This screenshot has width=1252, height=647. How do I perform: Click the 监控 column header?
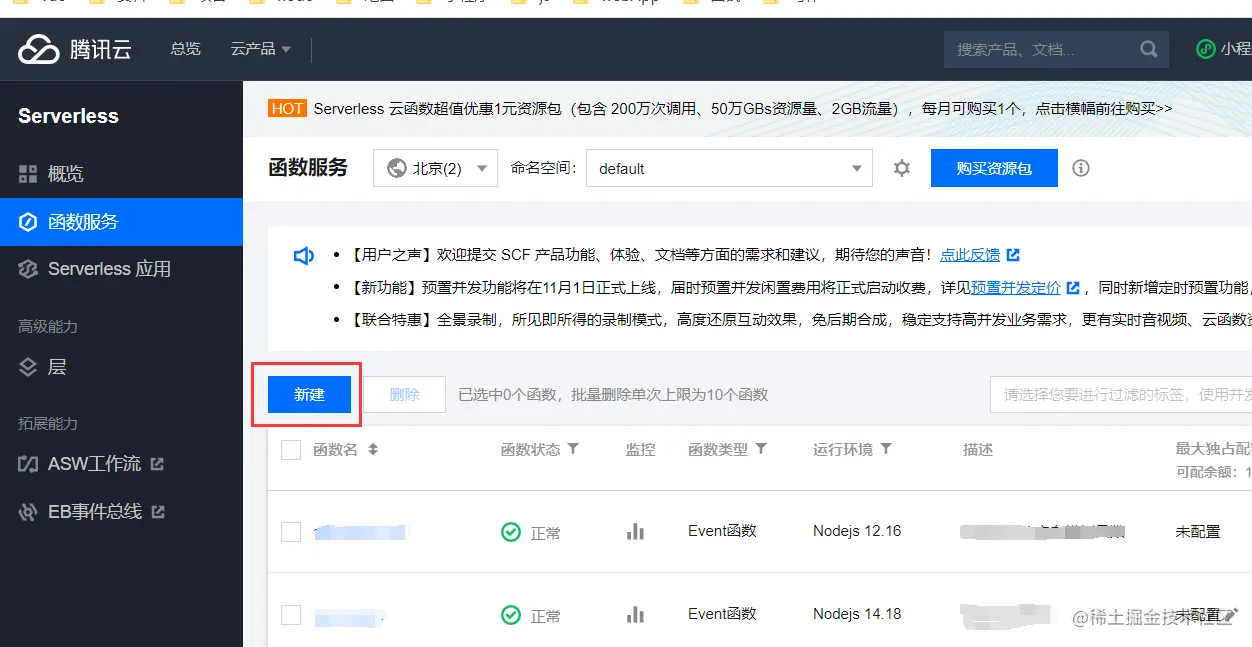[x=640, y=450]
